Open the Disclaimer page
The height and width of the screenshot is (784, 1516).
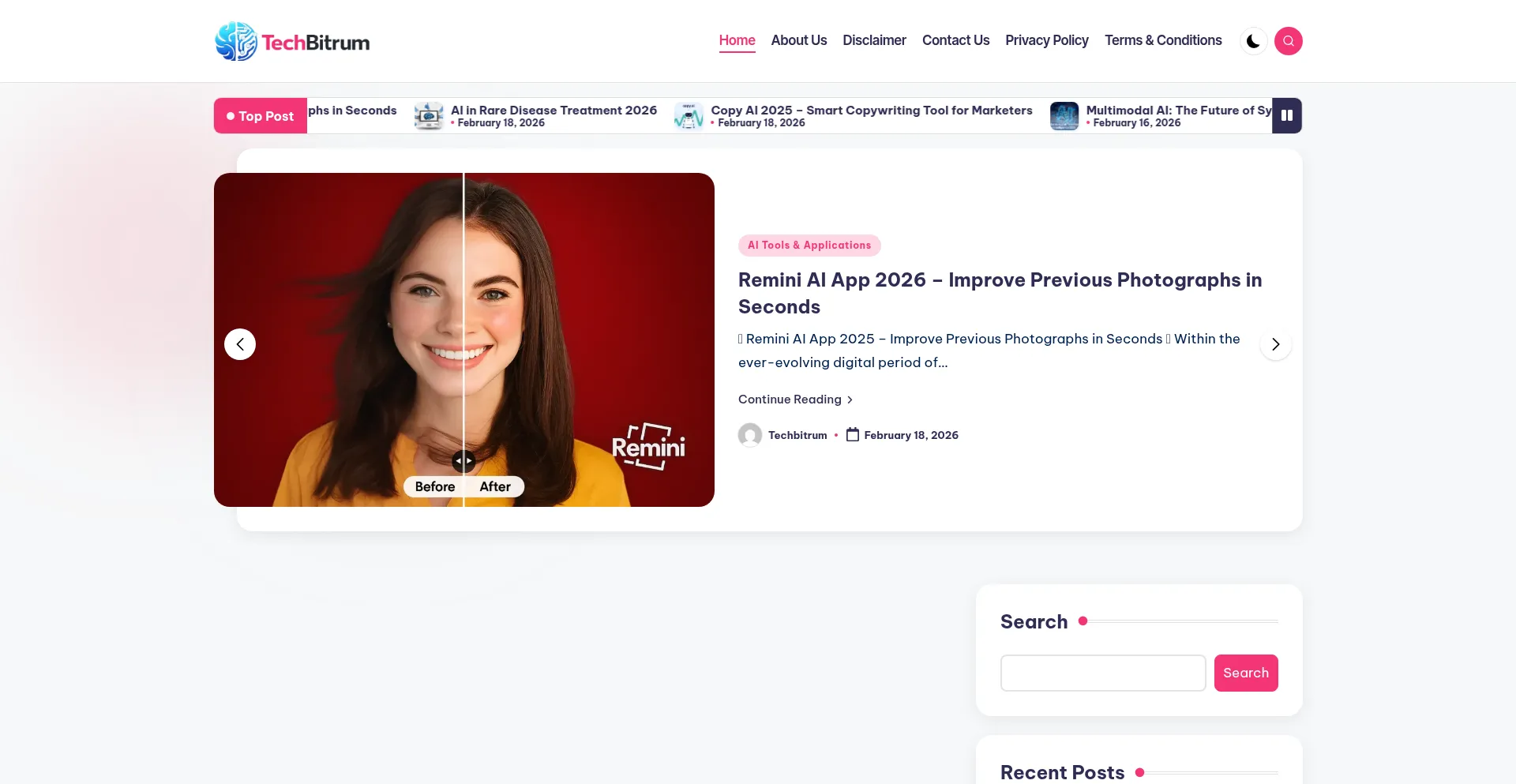click(874, 40)
